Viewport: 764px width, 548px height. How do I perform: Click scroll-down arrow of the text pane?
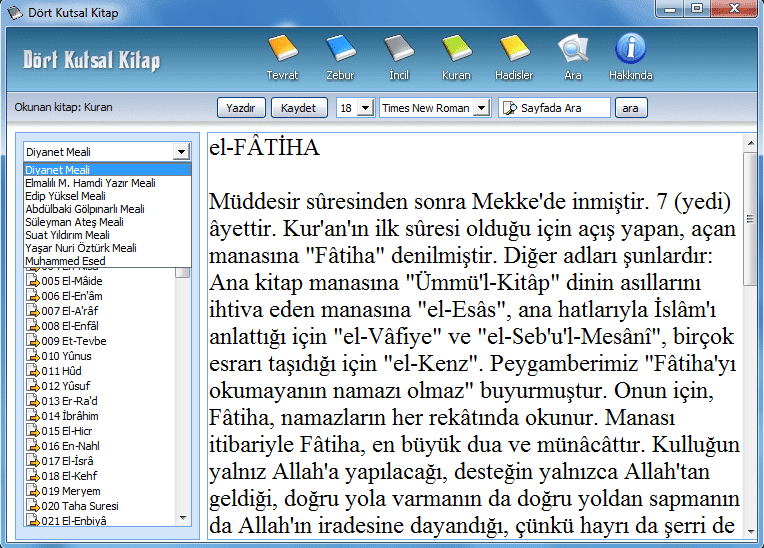point(750,531)
